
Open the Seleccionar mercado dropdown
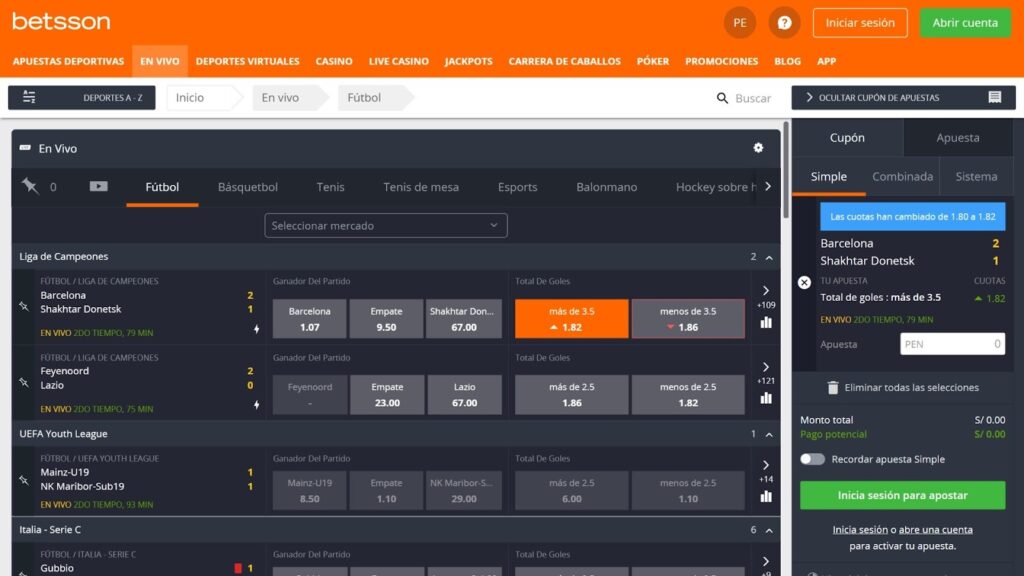click(x=386, y=225)
